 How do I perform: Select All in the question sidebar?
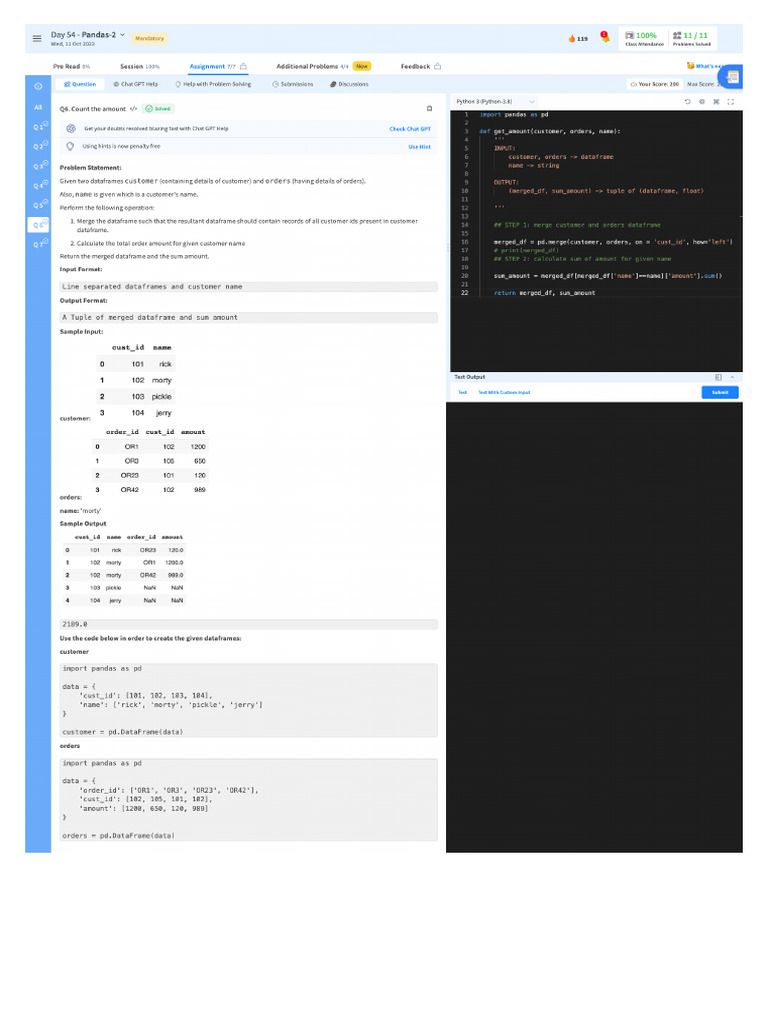pyautogui.click(x=38, y=107)
